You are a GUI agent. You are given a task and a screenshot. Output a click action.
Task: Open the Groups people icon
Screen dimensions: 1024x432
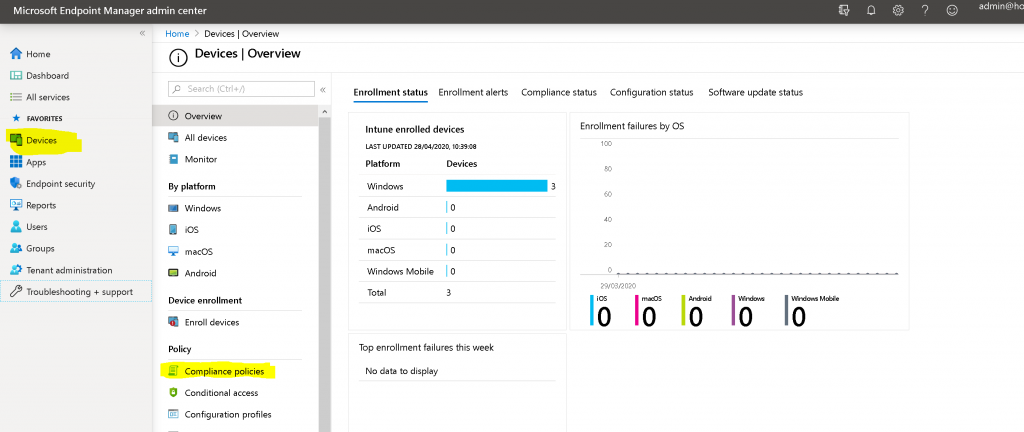(x=16, y=249)
